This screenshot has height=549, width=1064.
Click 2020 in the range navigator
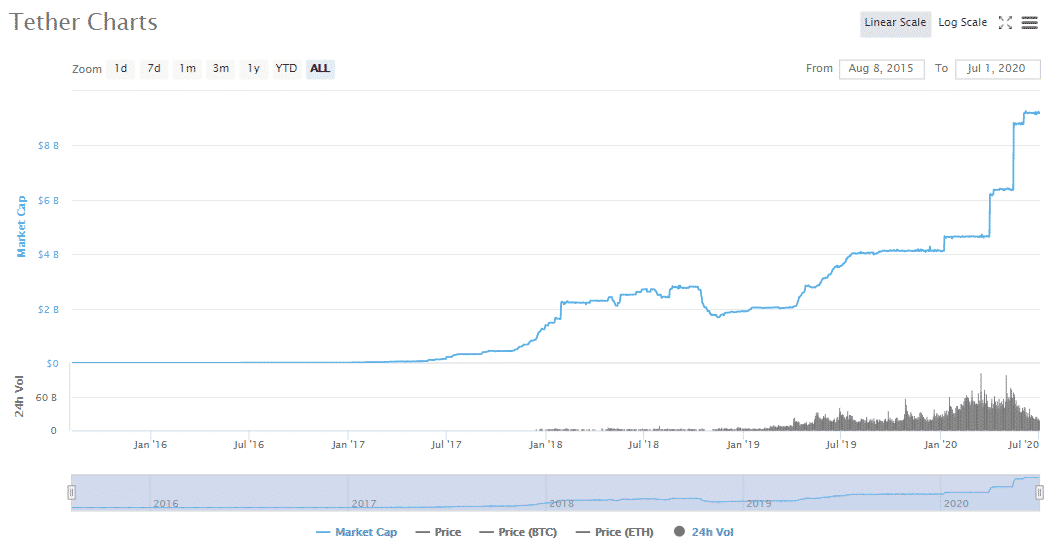[956, 504]
